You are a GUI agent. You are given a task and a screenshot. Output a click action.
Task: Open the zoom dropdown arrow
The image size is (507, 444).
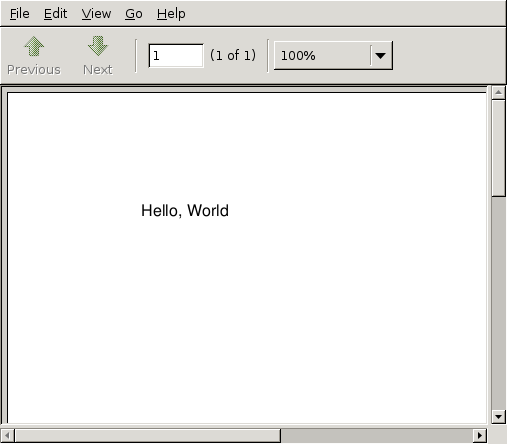pos(380,56)
